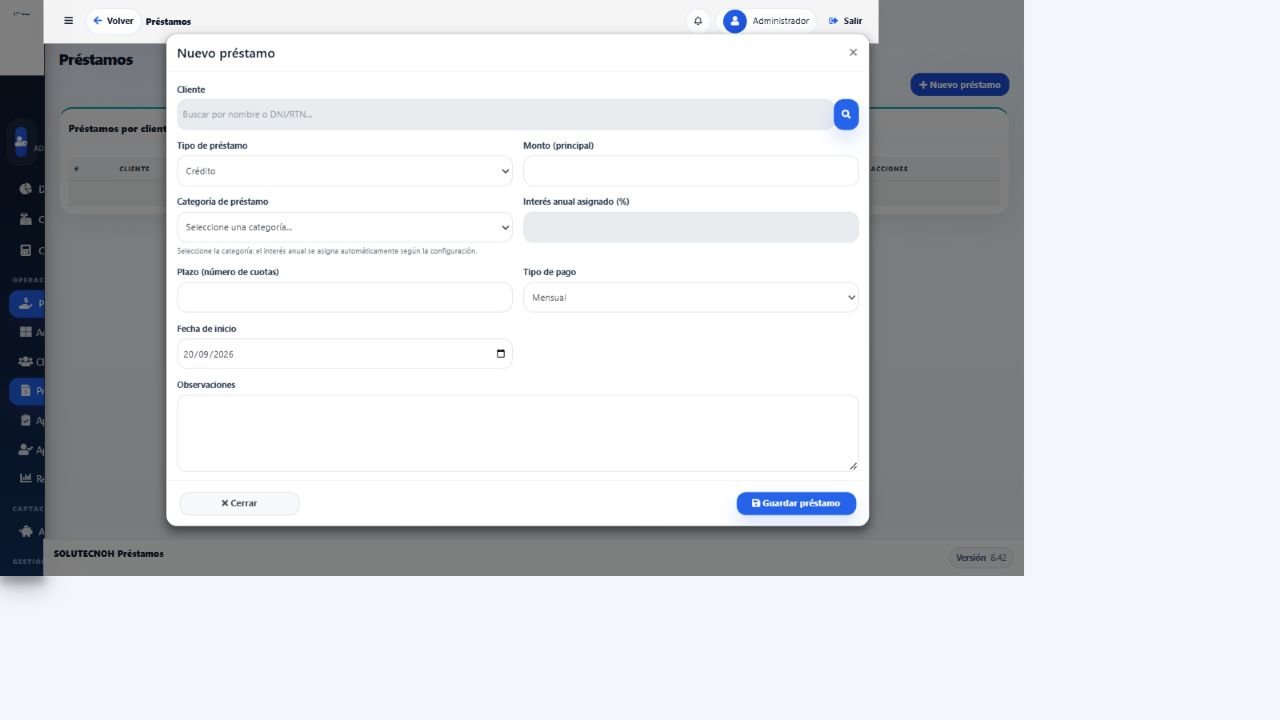Expand the Tipo de pago Mensual dropdown
This screenshot has width=1280, height=720.
coord(691,297)
